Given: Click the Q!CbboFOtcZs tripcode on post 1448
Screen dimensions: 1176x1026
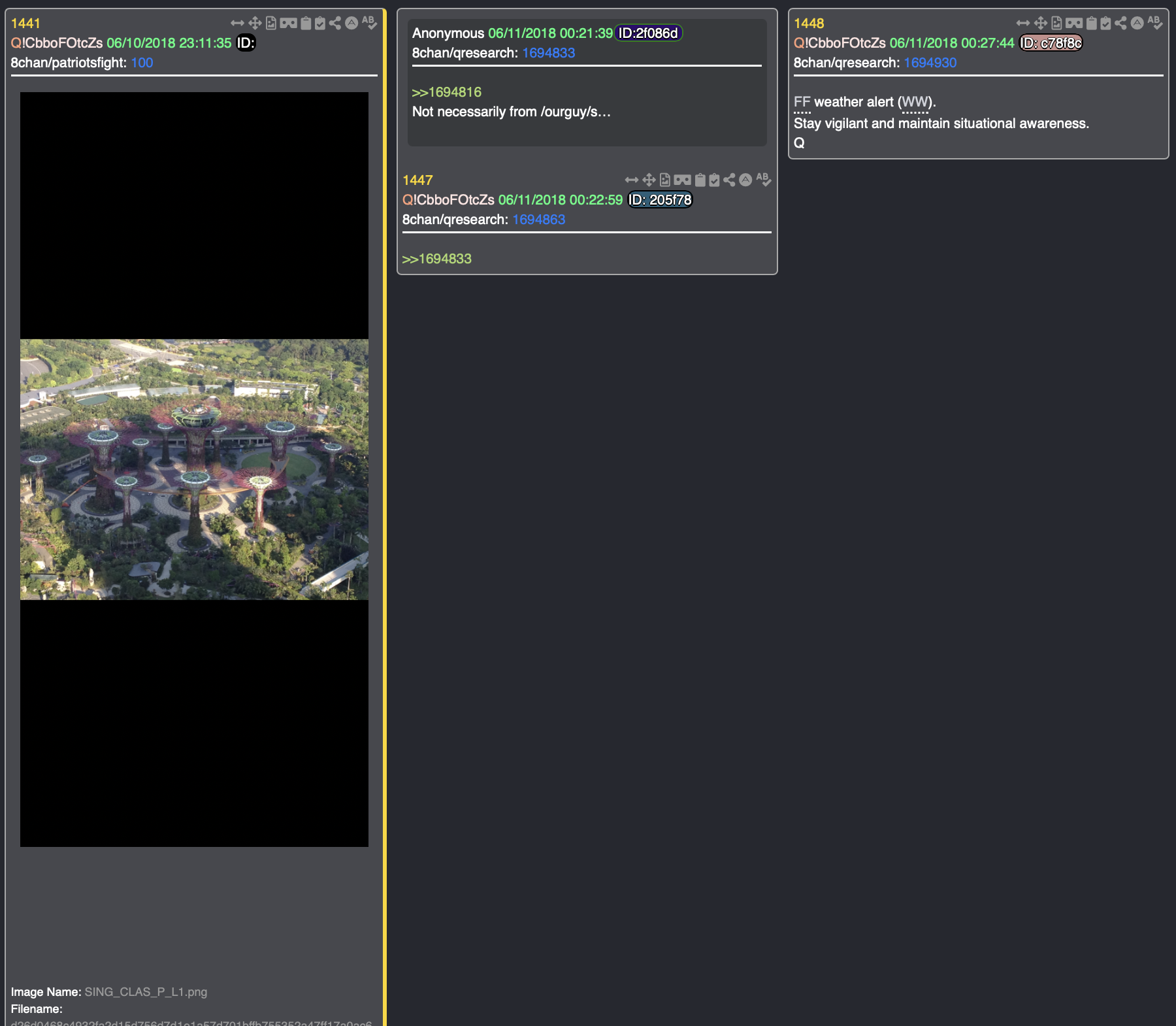Looking at the screenshot, I should 840,43.
